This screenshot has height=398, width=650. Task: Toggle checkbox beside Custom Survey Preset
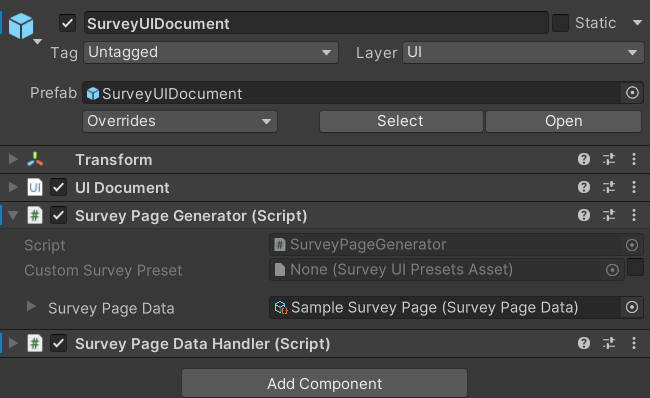click(635, 267)
